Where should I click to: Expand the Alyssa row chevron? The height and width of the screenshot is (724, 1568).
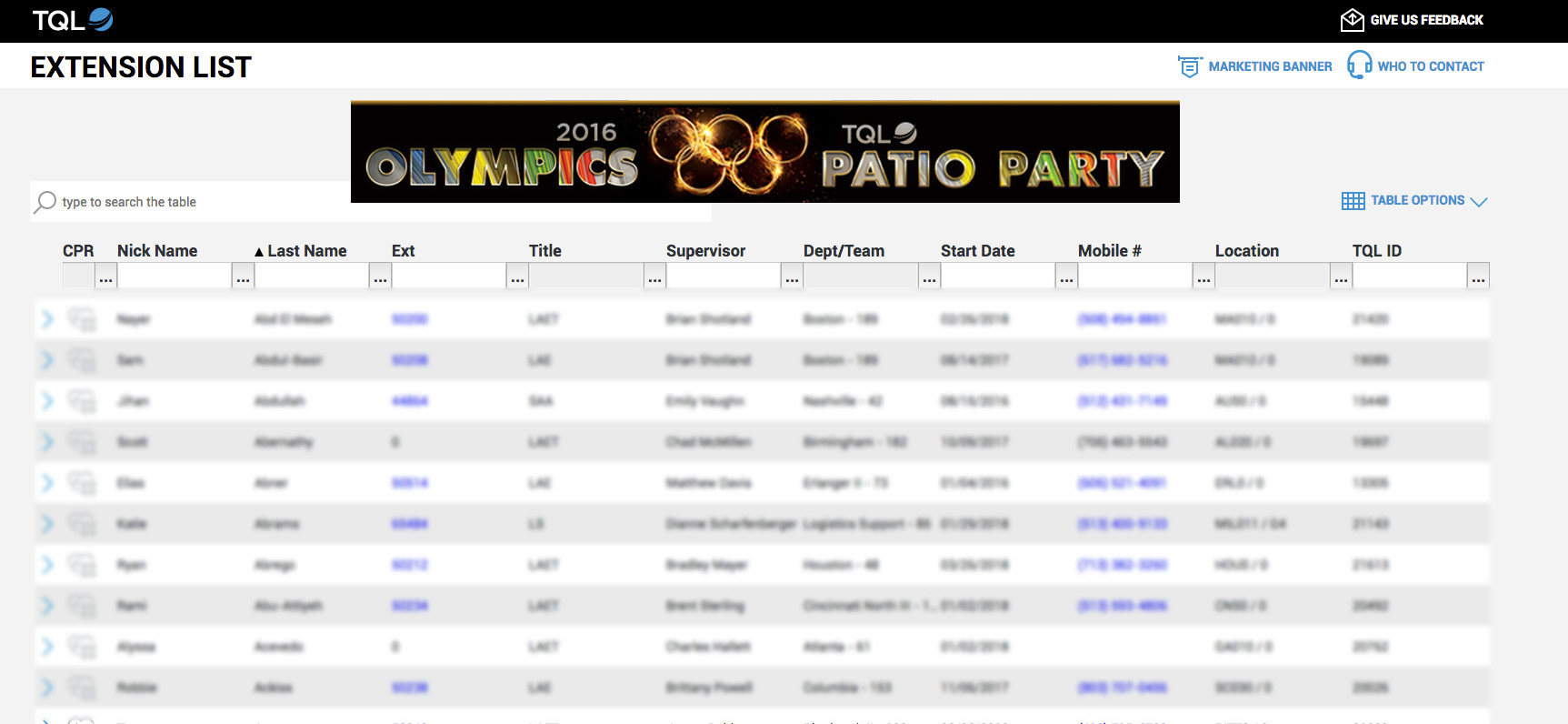[x=48, y=647]
